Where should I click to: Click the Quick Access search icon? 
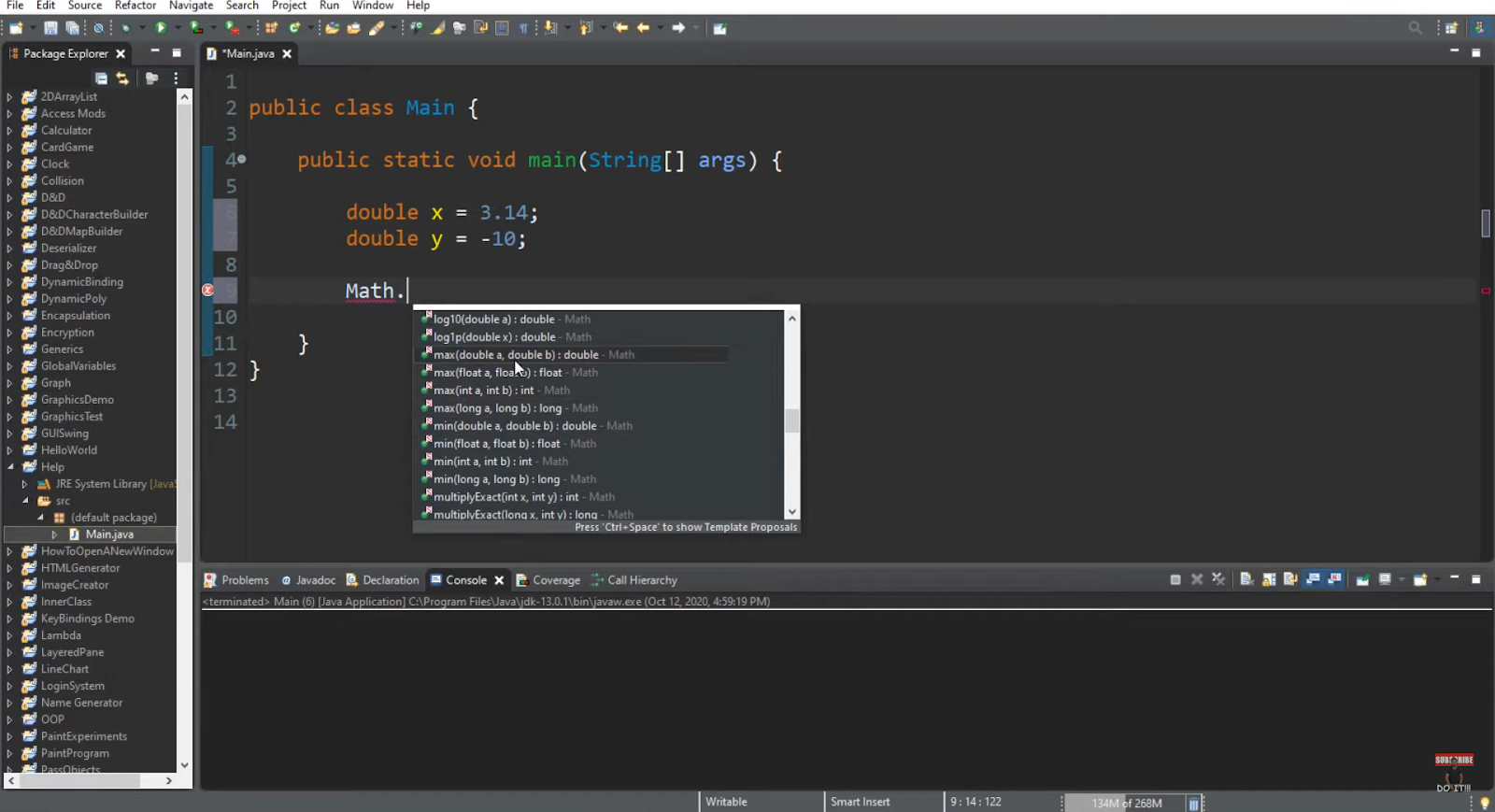click(1416, 28)
